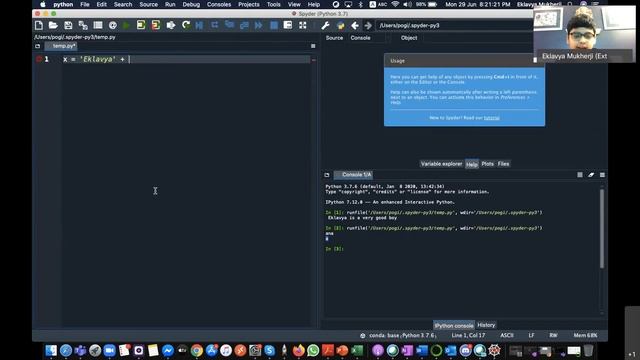640x360 pixels.
Task: Click the editor browse tabs icon beside temp.py
Action: 38,46
